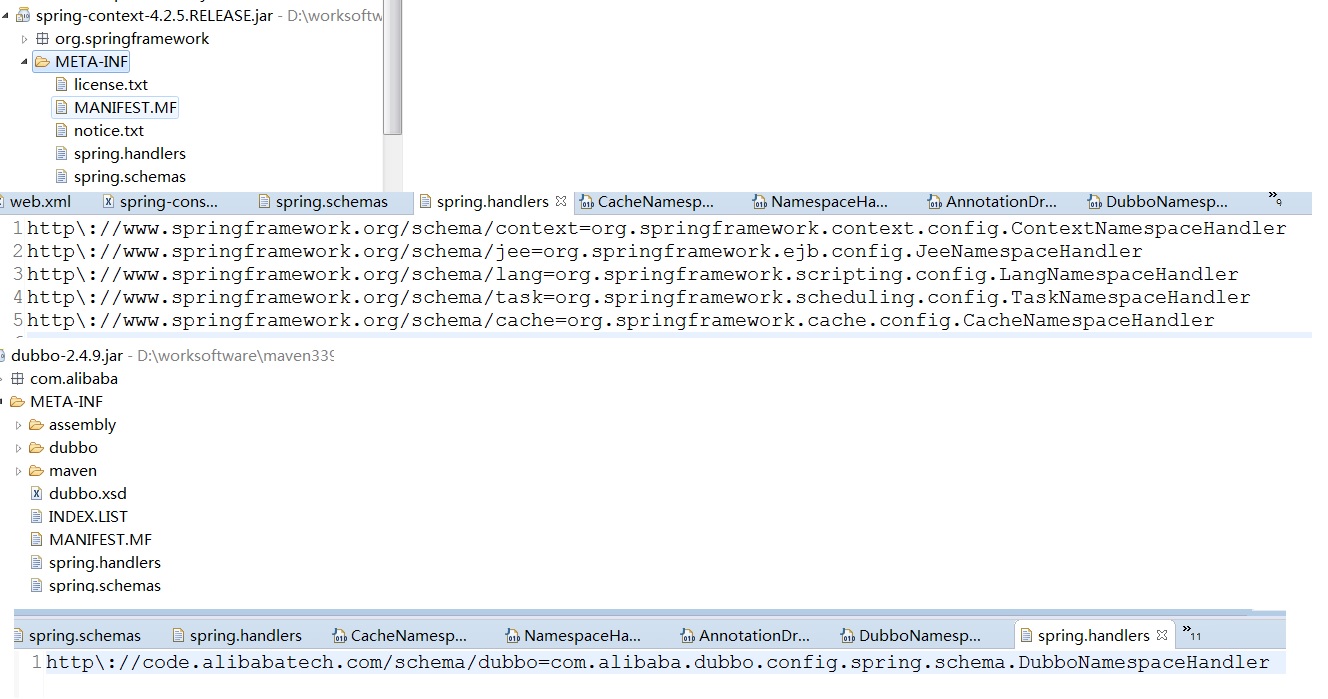Click the com.alibaba package icon
Viewport: 1328px width, 699px height.
click(17, 379)
